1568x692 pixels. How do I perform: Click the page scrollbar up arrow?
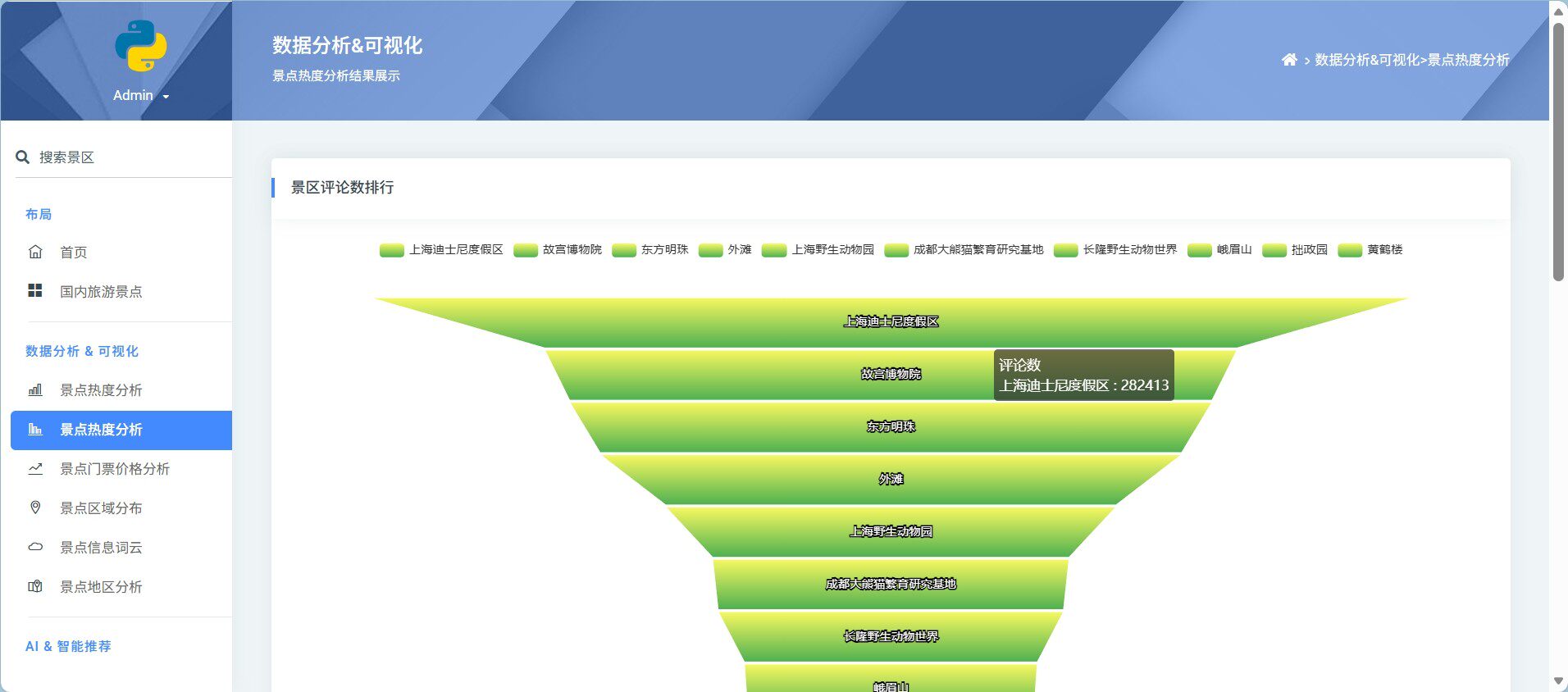tap(1558, 11)
